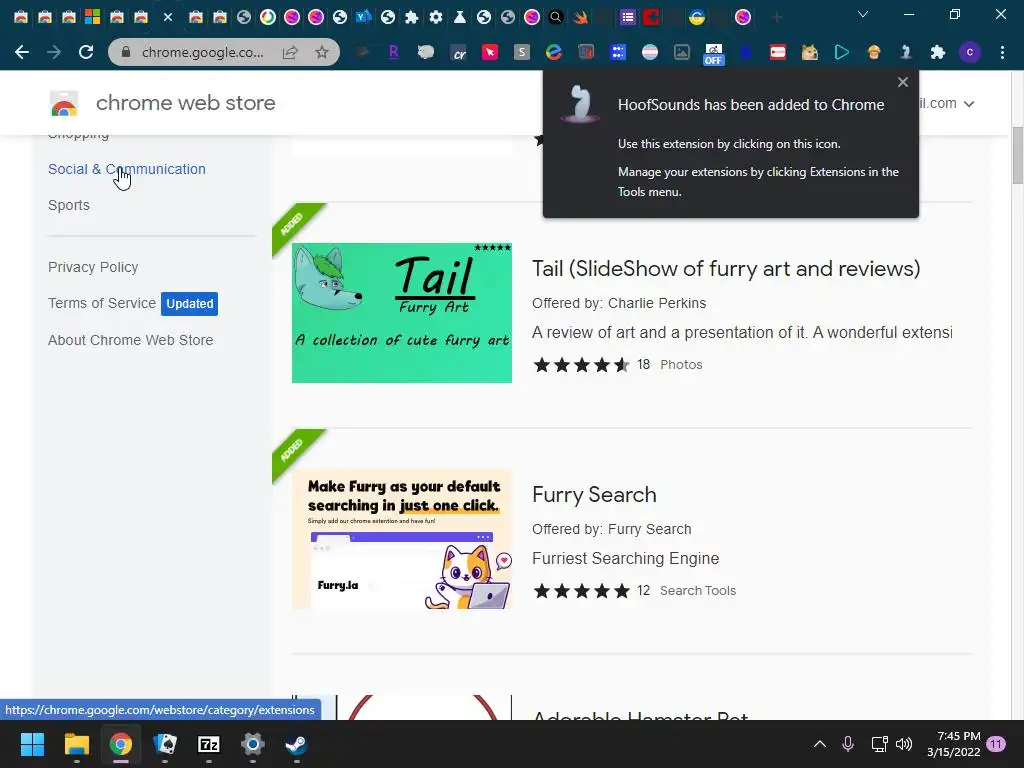The image size is (1024, 768).
Task: Open Terms of Service link
Action: point(102,303)
